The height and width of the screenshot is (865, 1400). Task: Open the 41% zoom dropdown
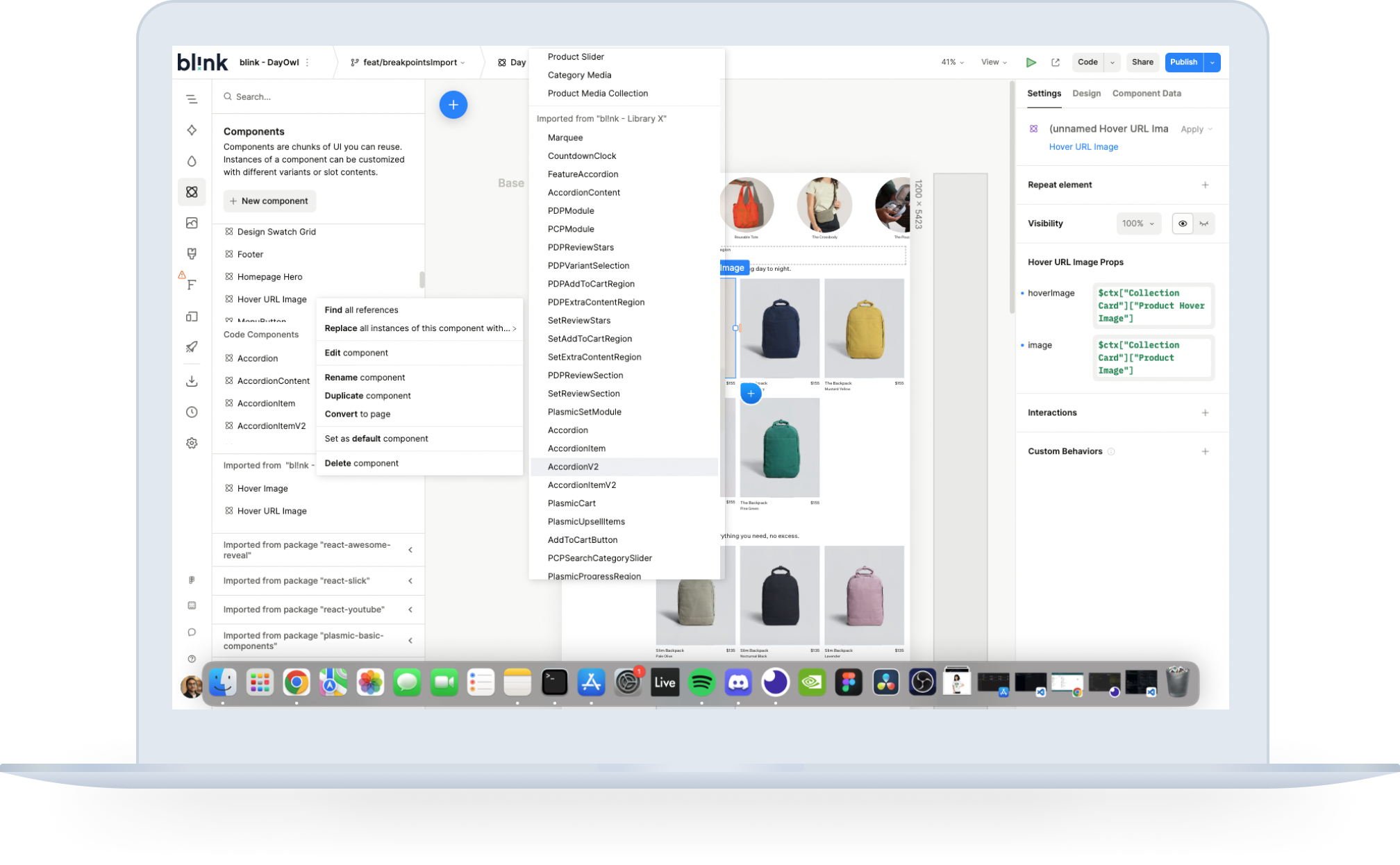[953, 62]
